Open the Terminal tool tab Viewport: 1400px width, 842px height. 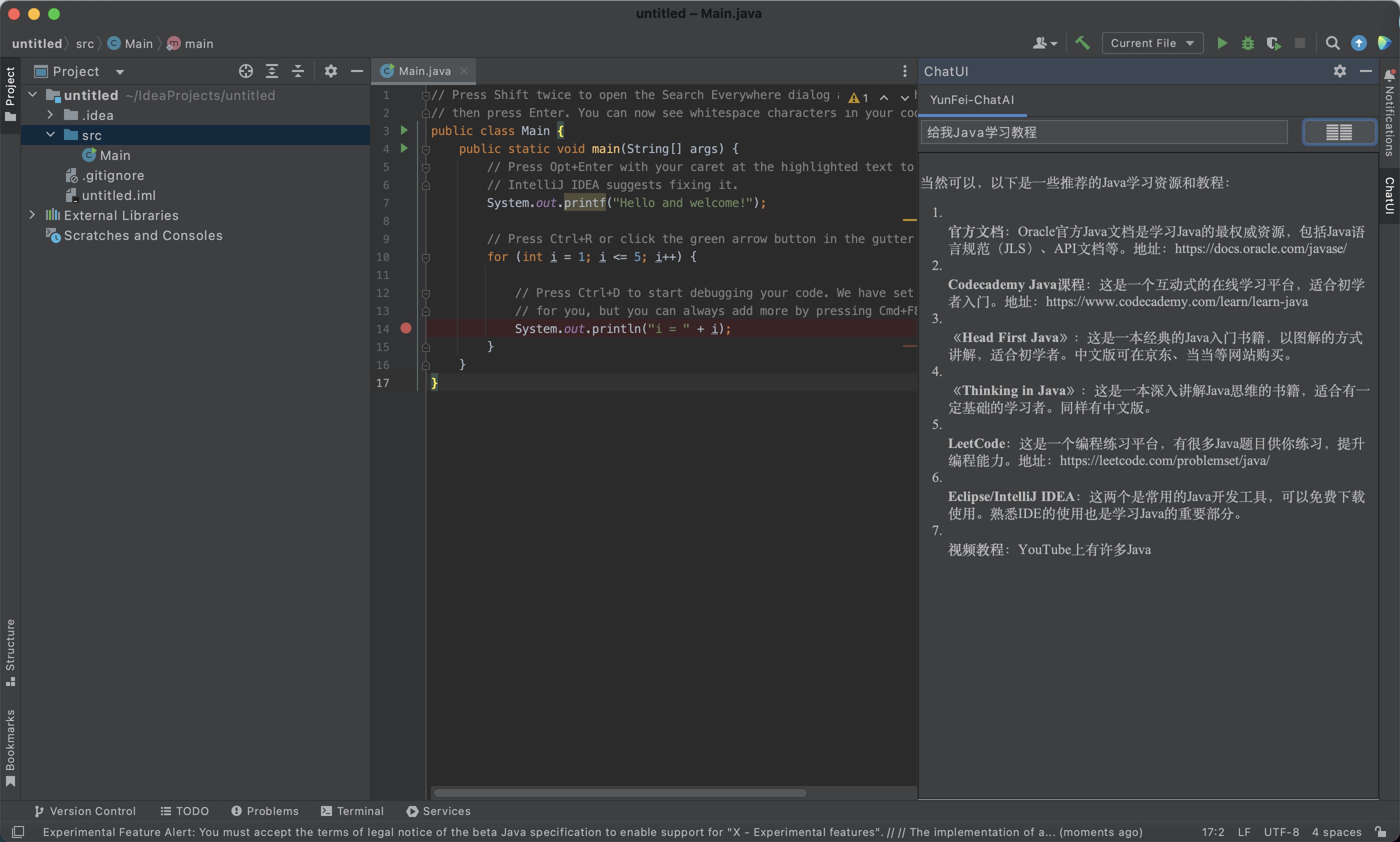click(x=351, y=811)
